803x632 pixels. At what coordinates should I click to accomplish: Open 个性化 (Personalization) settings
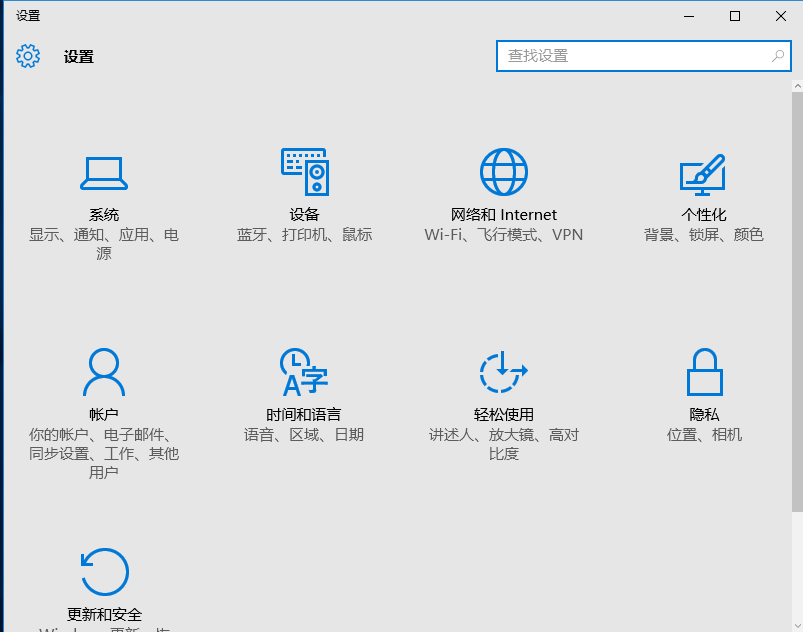tap(704, 190)
